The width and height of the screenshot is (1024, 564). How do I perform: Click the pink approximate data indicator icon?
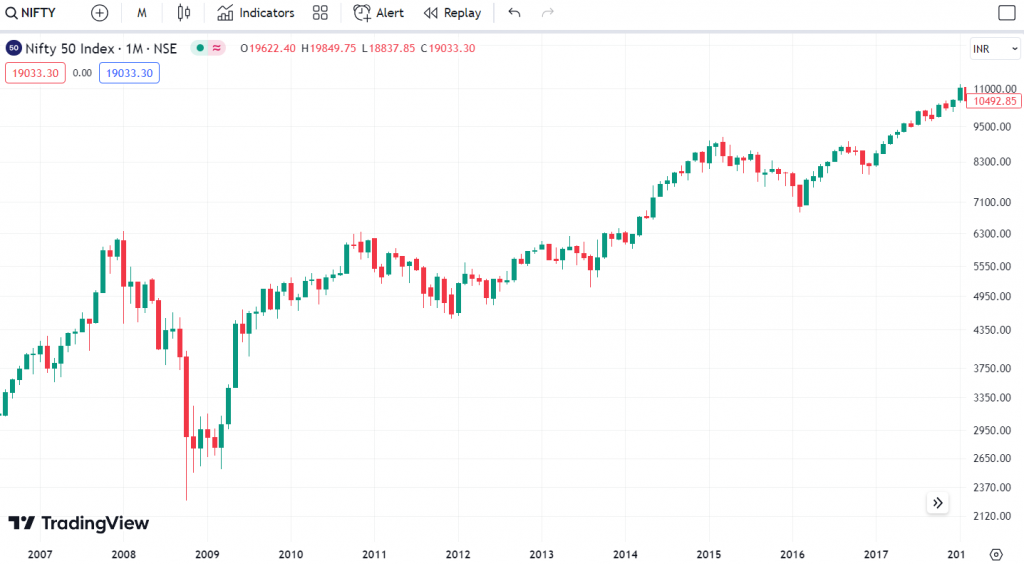[x=217, y=48]
